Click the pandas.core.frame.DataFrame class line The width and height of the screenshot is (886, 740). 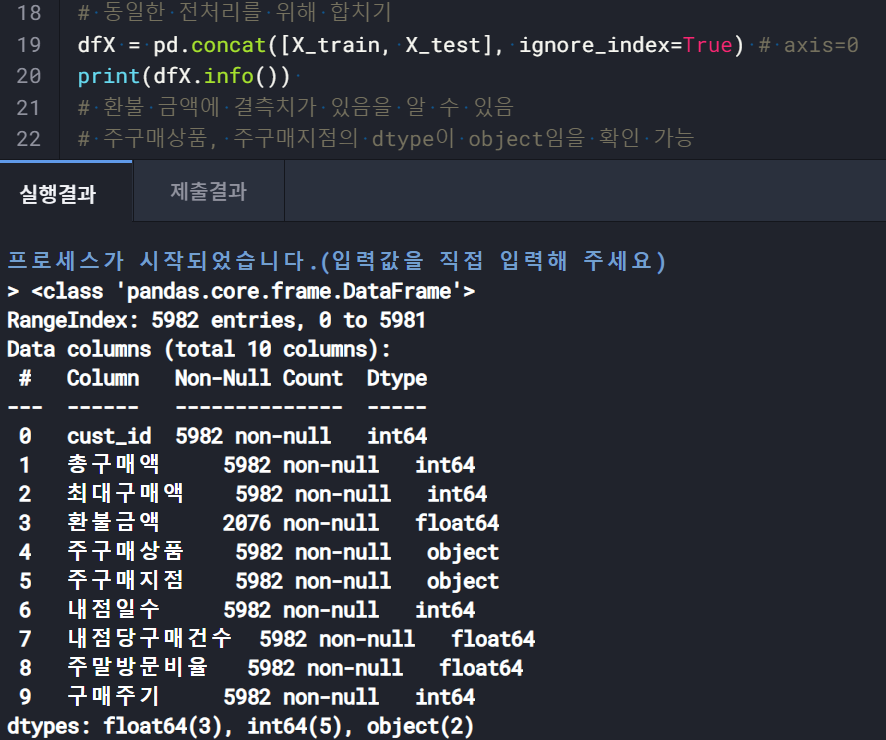click(241, 291)
